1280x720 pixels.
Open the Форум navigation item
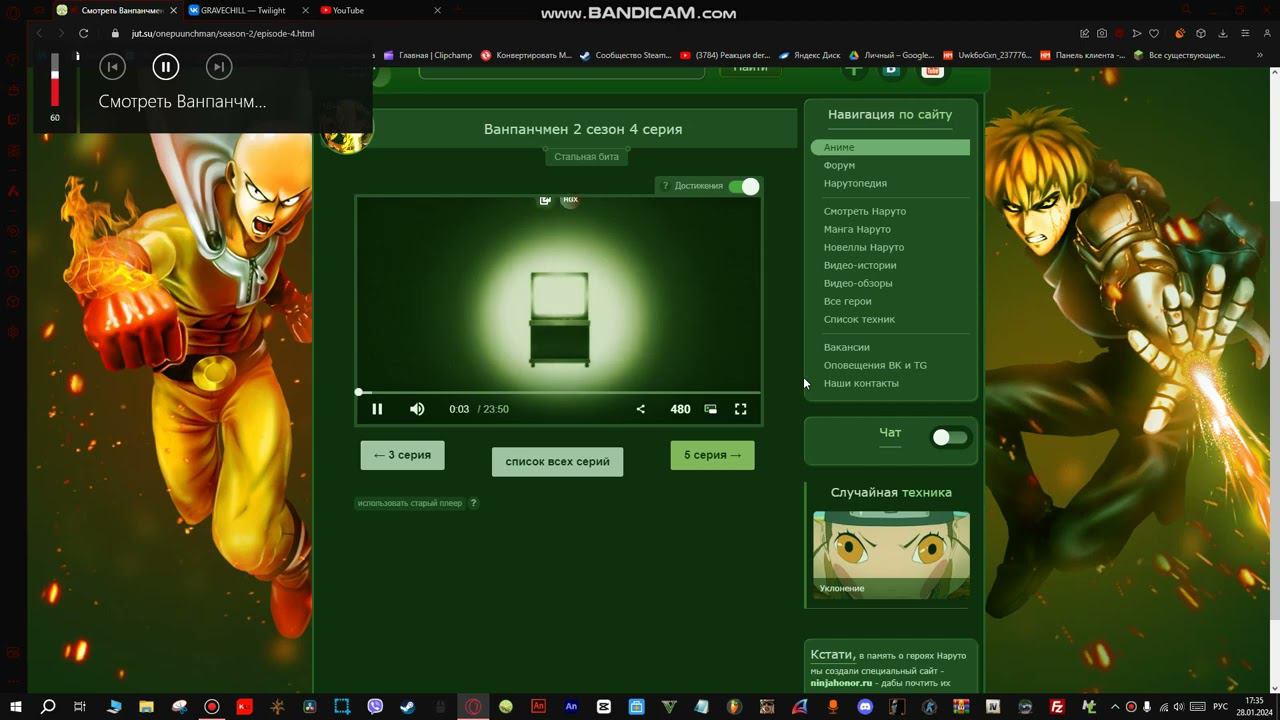coord(839,165)
